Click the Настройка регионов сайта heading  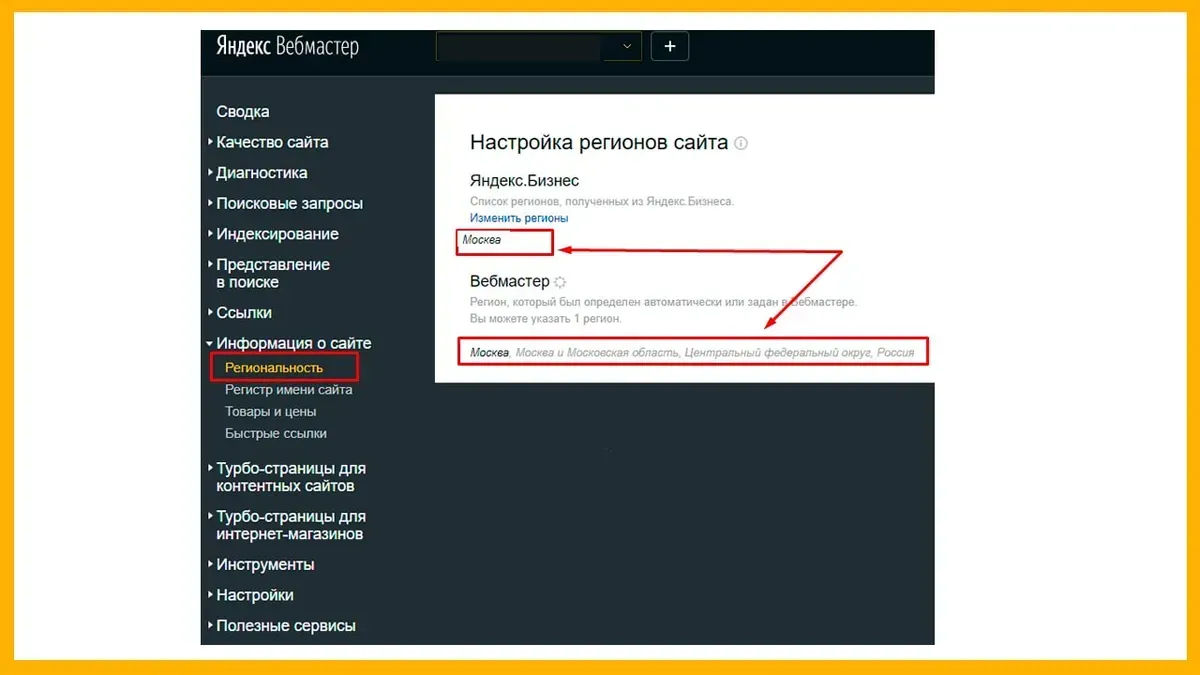[x=599, y=142]
